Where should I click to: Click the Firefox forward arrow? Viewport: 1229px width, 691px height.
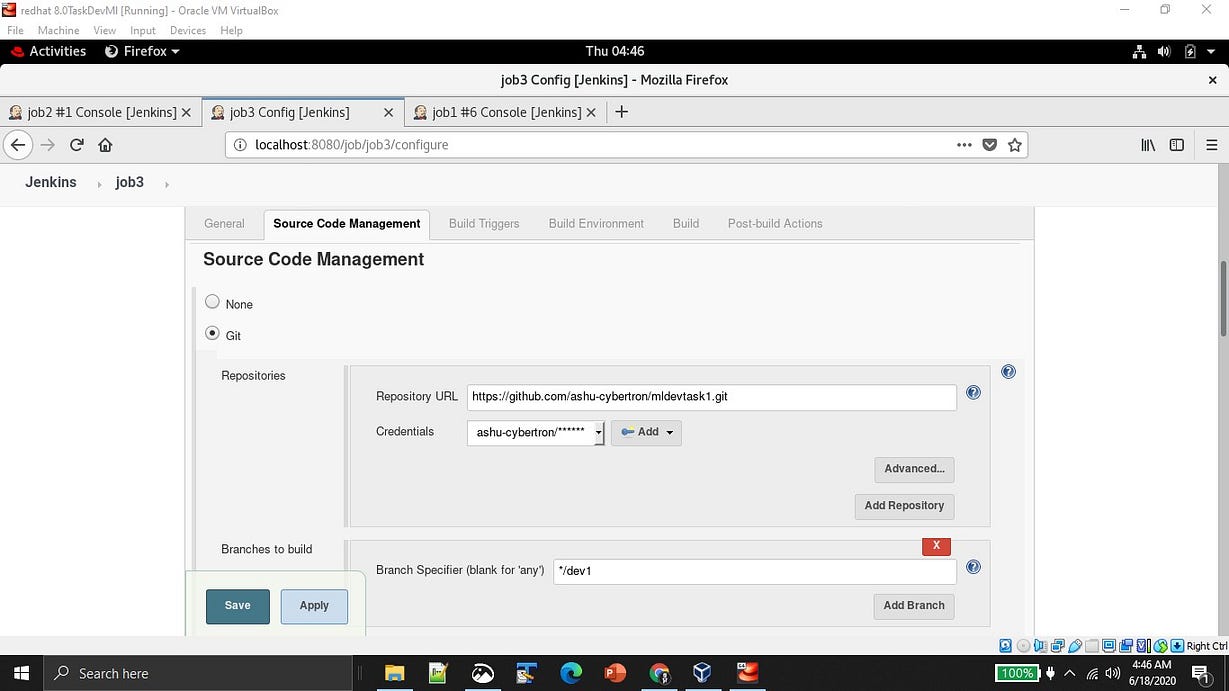[47, 145]
